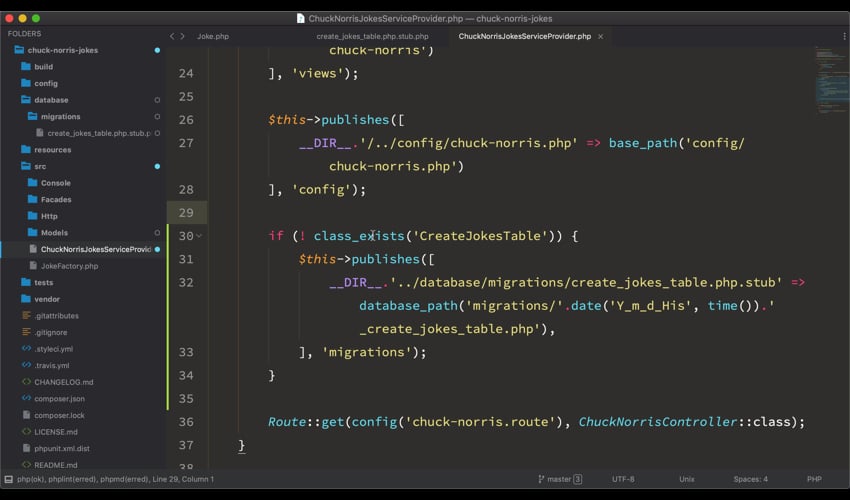
Task: Open the .gitignore file
Action: pyautogui.click(x=51, y=332)
